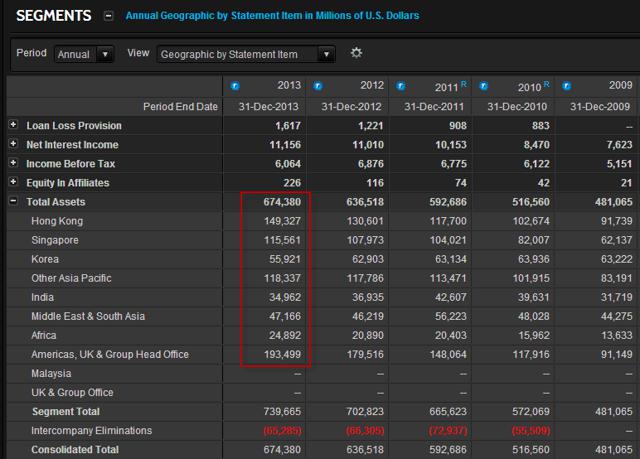Screen dimensions: 640x459
Task: Select Americas, UK & Group Head Office row
Action: (110, 354)
